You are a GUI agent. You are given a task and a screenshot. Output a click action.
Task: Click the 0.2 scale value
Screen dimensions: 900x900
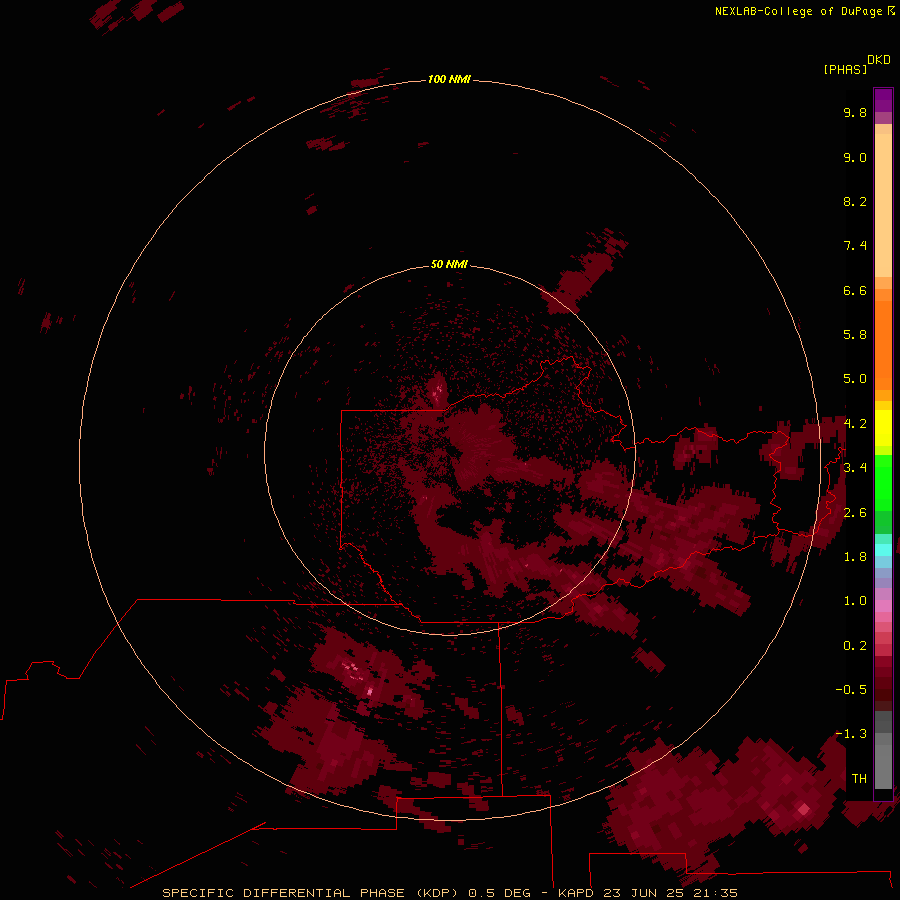(855, 646)
